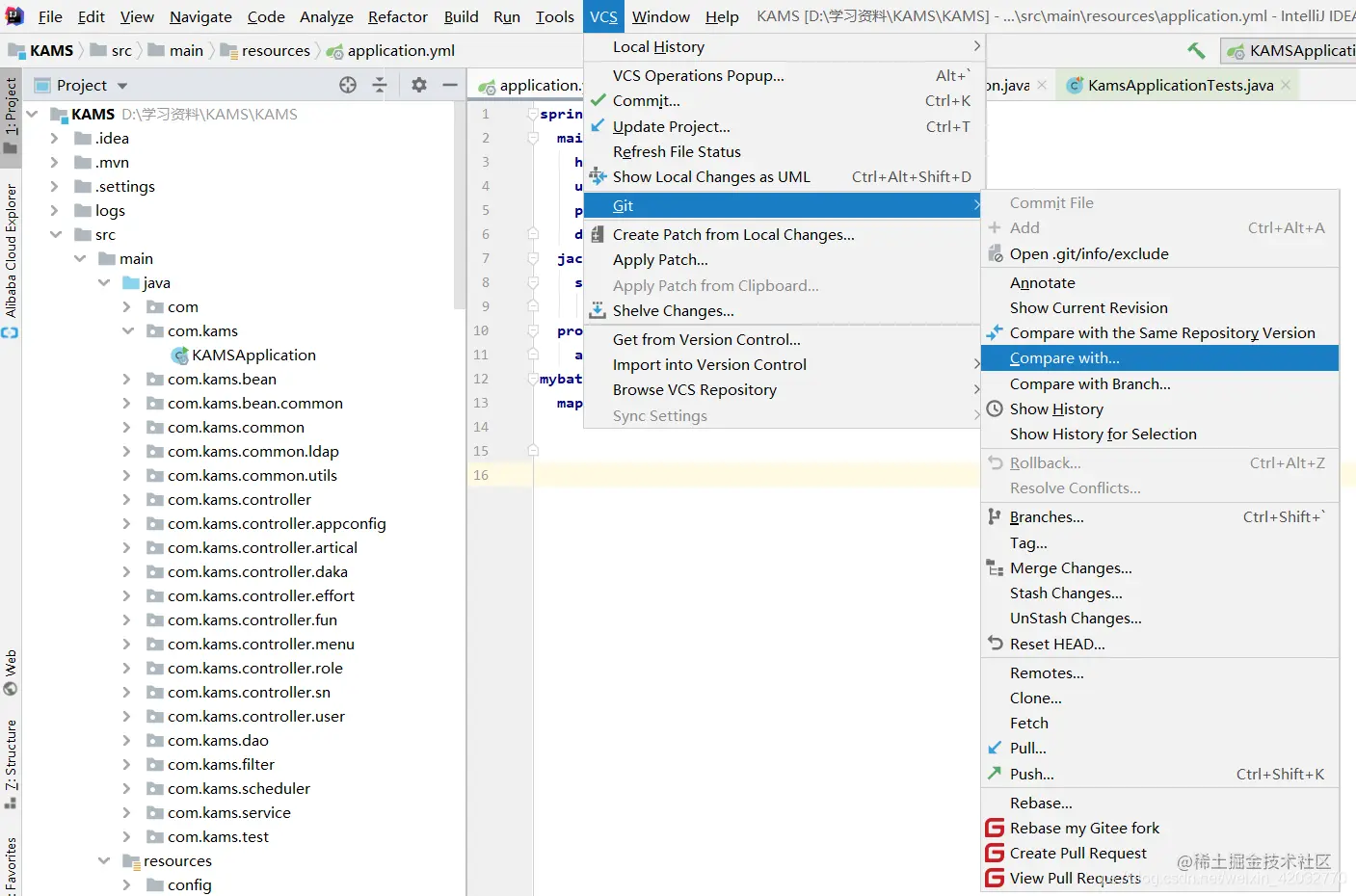Click the Pull arrow icon in Git submenu
This screenshot has width=1356, height=896.
pyautogui.click(x=996, y=748)
